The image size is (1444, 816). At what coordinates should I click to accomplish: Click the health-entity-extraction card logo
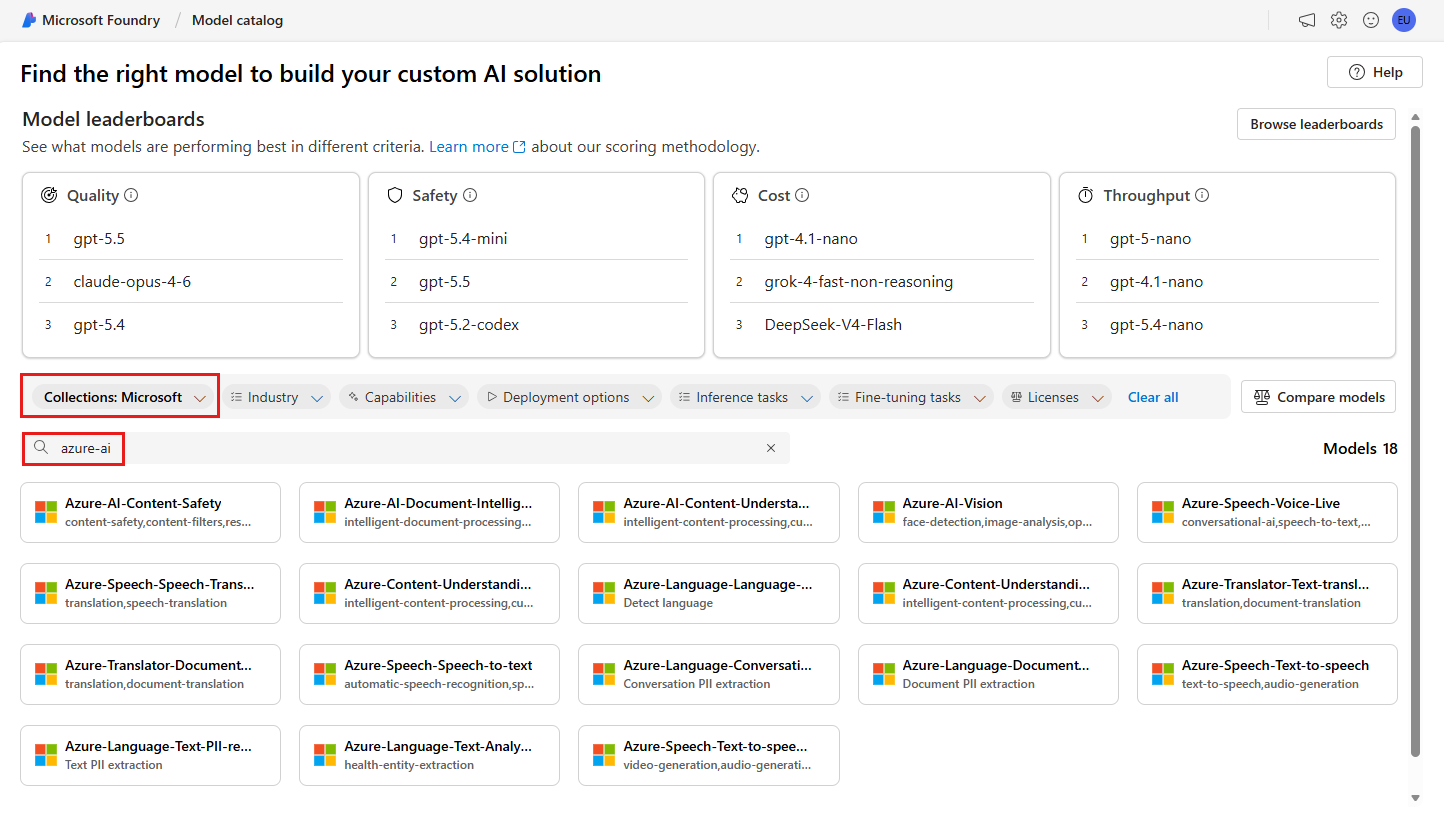tap(325, 755)
